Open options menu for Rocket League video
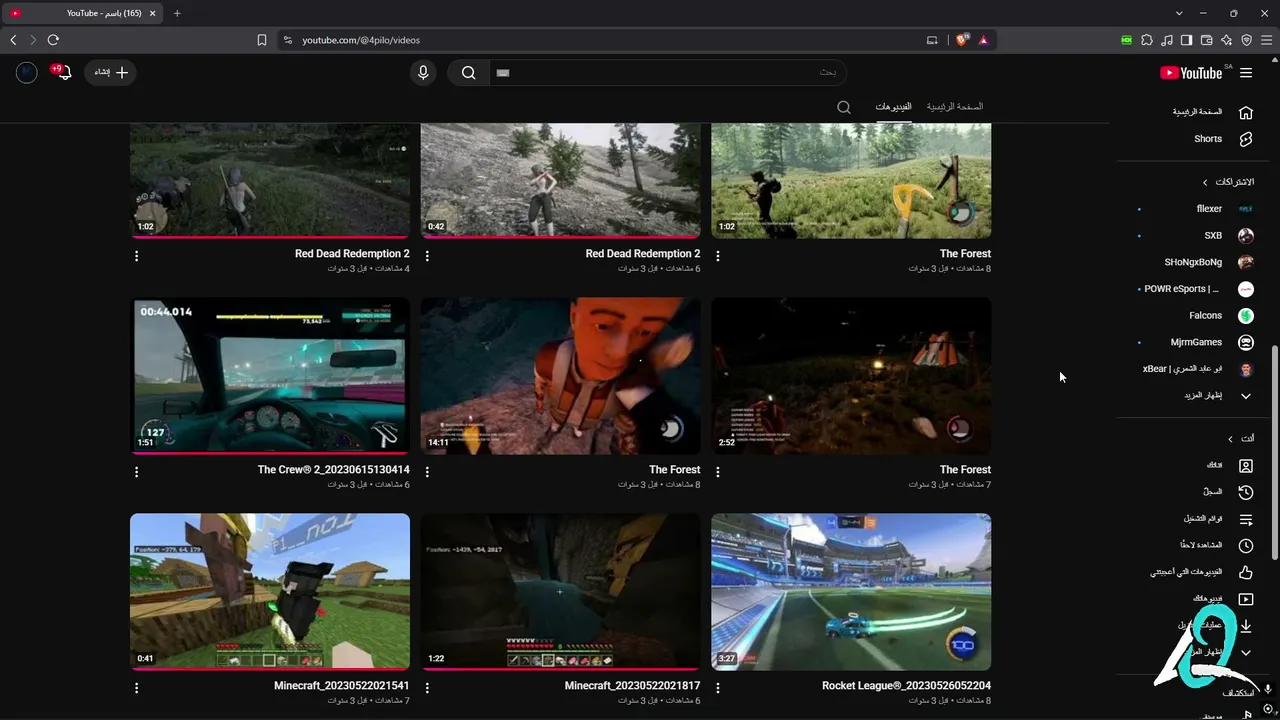Screen dimensions: 1280x720 (718, 688)
